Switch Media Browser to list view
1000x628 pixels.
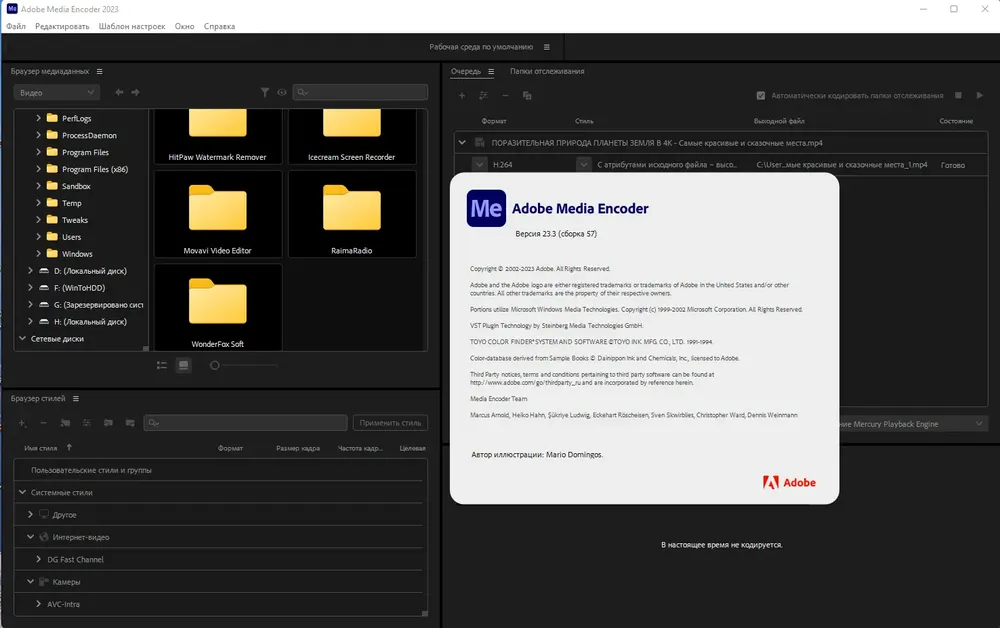(162, 365)
